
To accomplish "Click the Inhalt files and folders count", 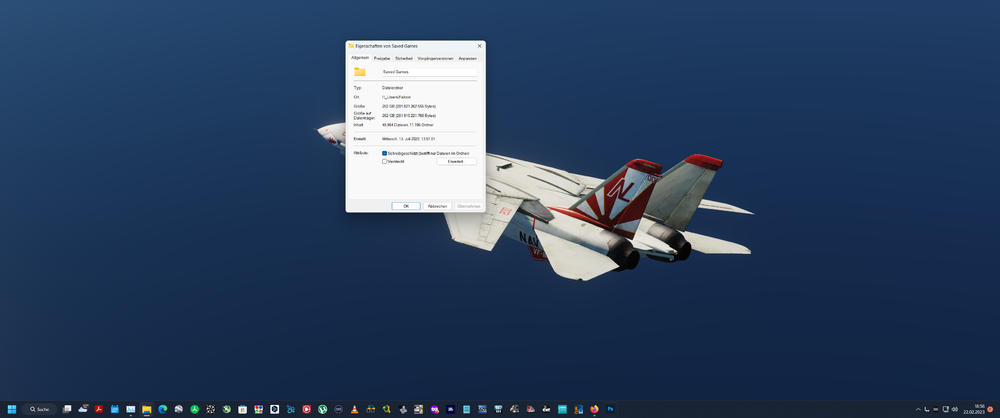I will (407, 125).
